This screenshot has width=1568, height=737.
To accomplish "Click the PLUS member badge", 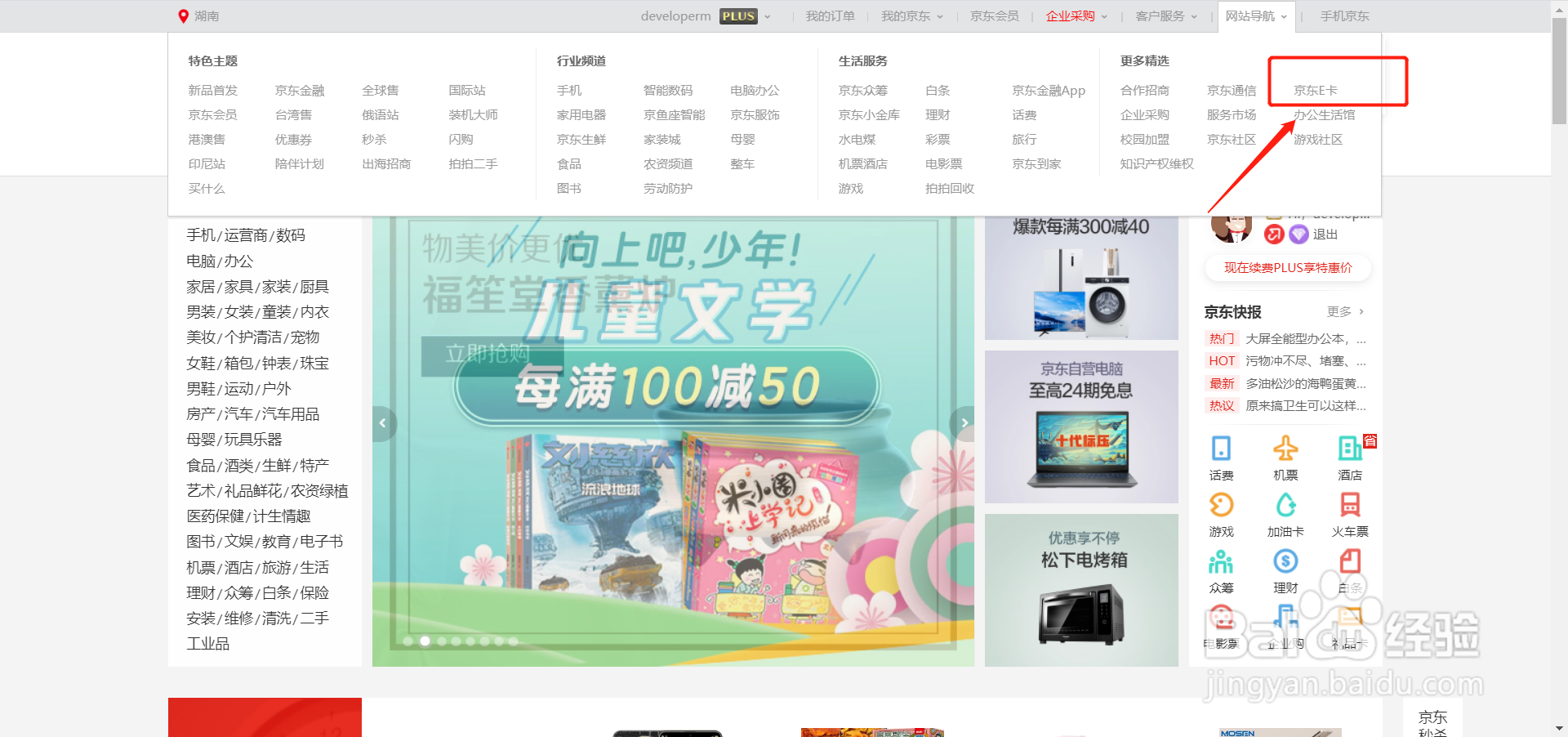I will pyautogui.click(x=738, y=16).
